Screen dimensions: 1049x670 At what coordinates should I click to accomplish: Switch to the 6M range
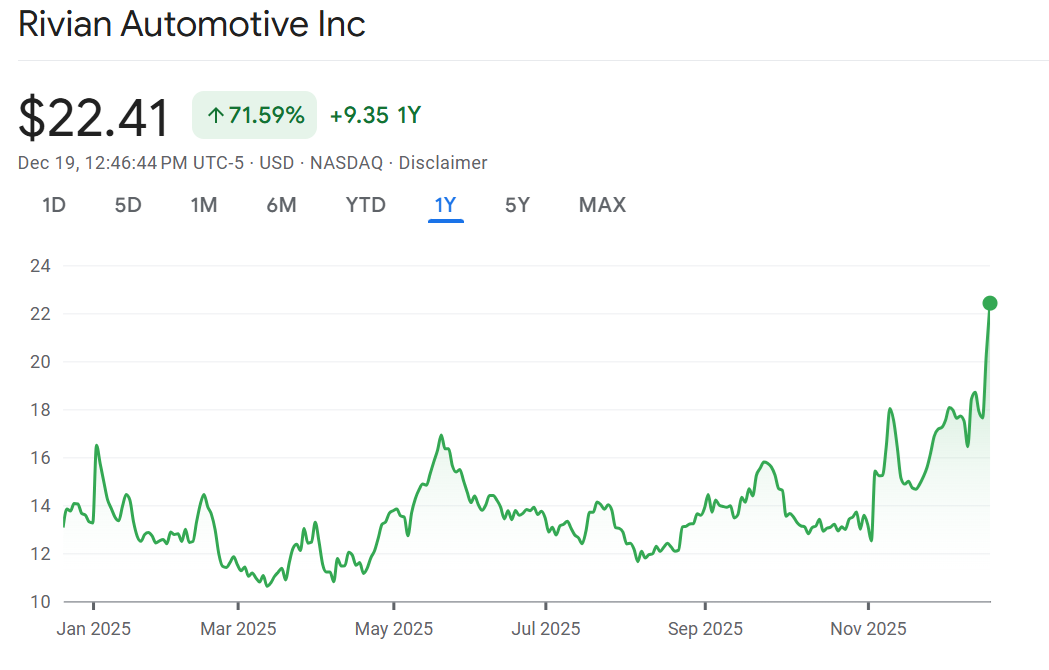(x=282, y=205)
